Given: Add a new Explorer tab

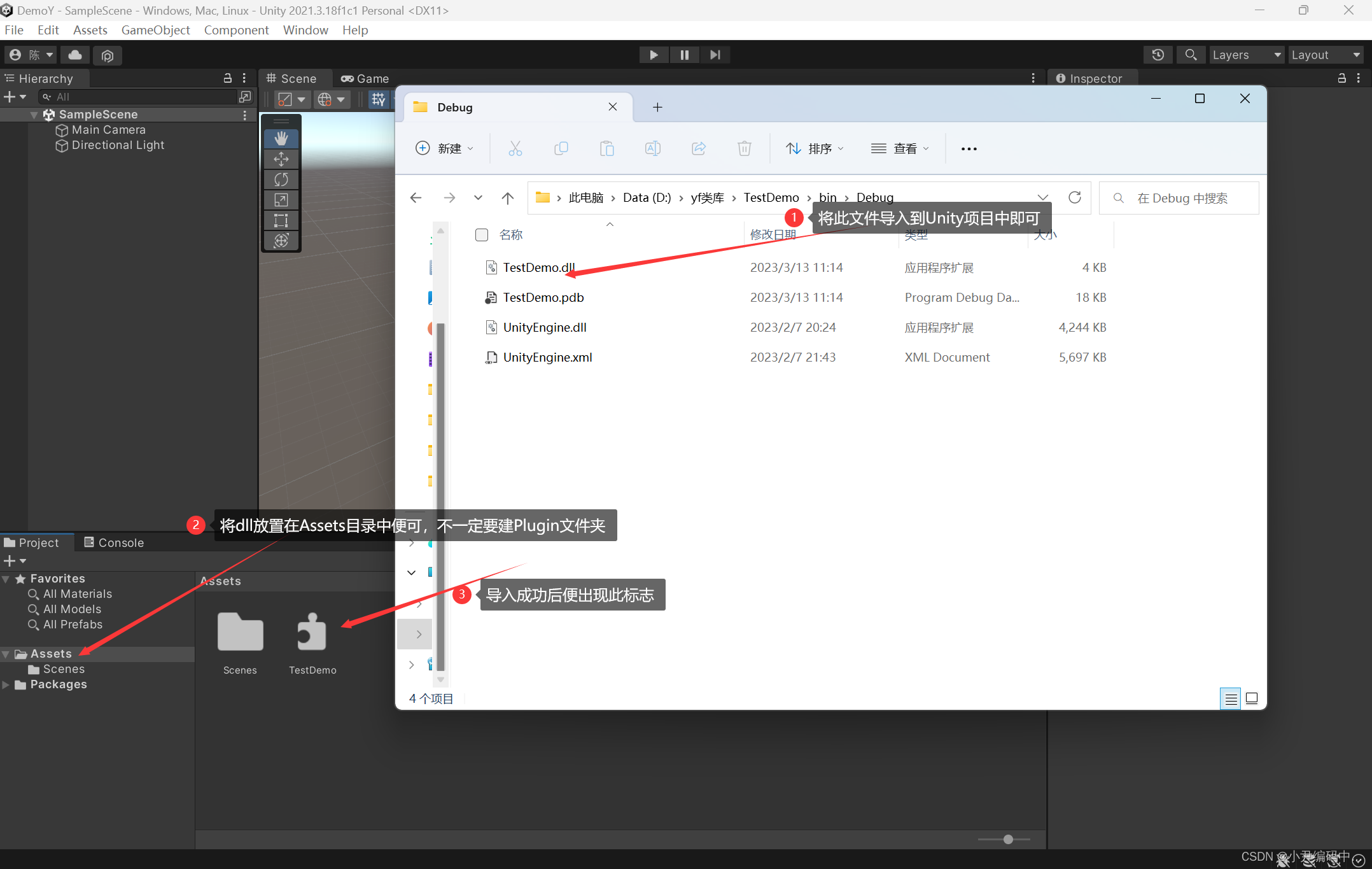Looking at the screenshot, I should point(657,107).
